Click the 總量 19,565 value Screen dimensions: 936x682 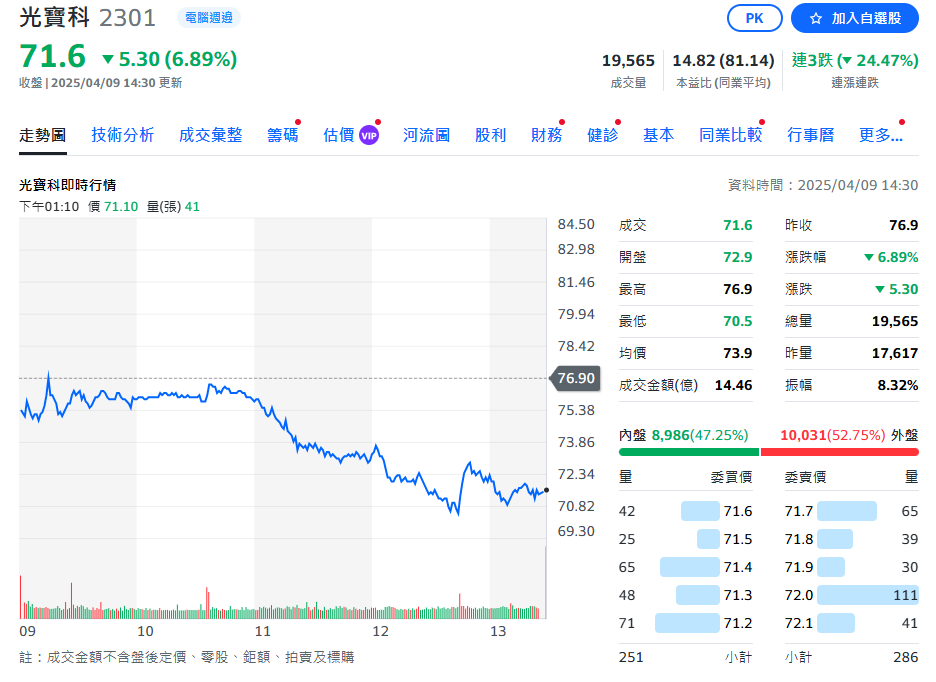tap(895, 321)
